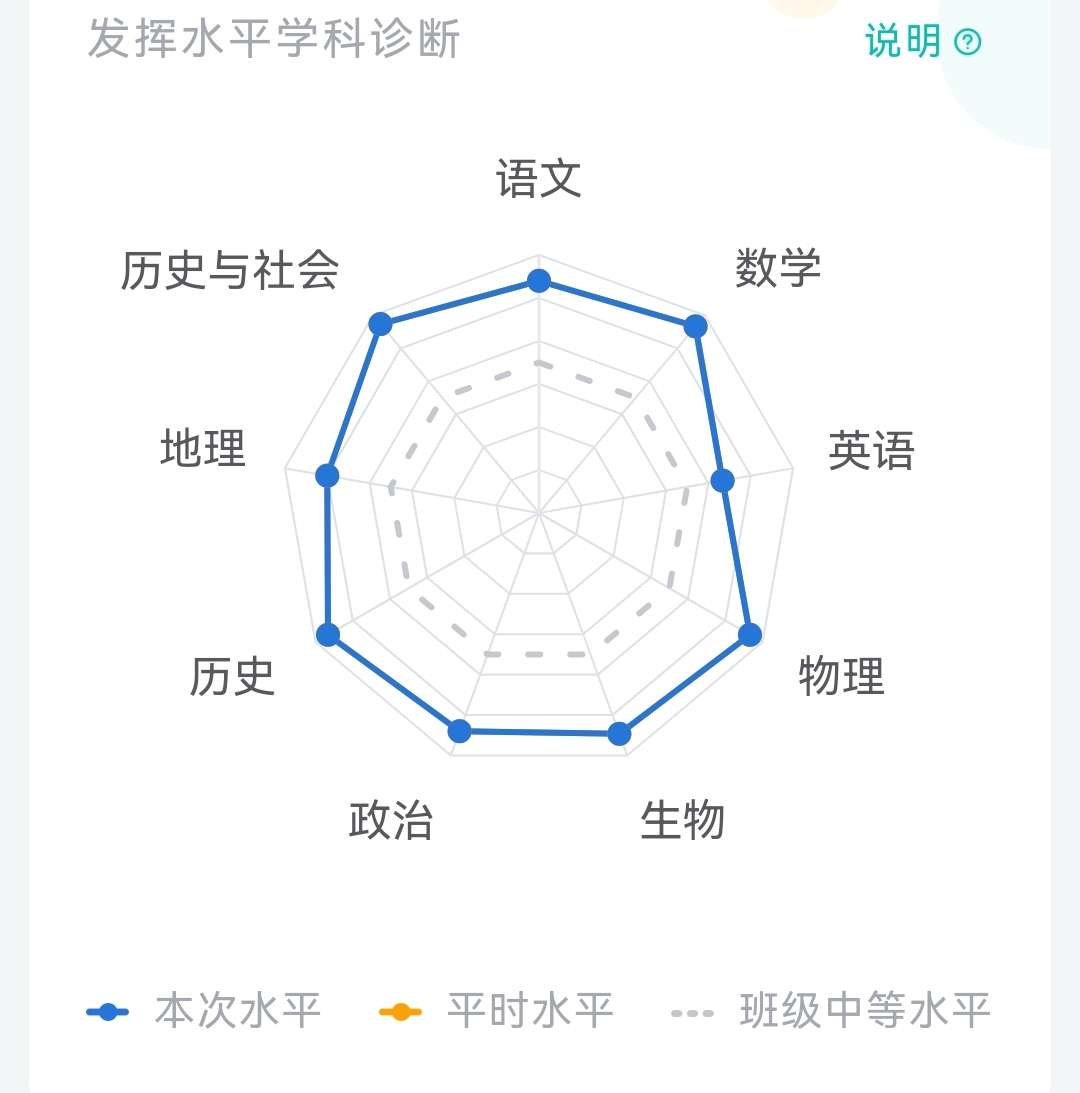Click the 地理 data point on radar
The image size is (1080, 1093).
(327, 475)
